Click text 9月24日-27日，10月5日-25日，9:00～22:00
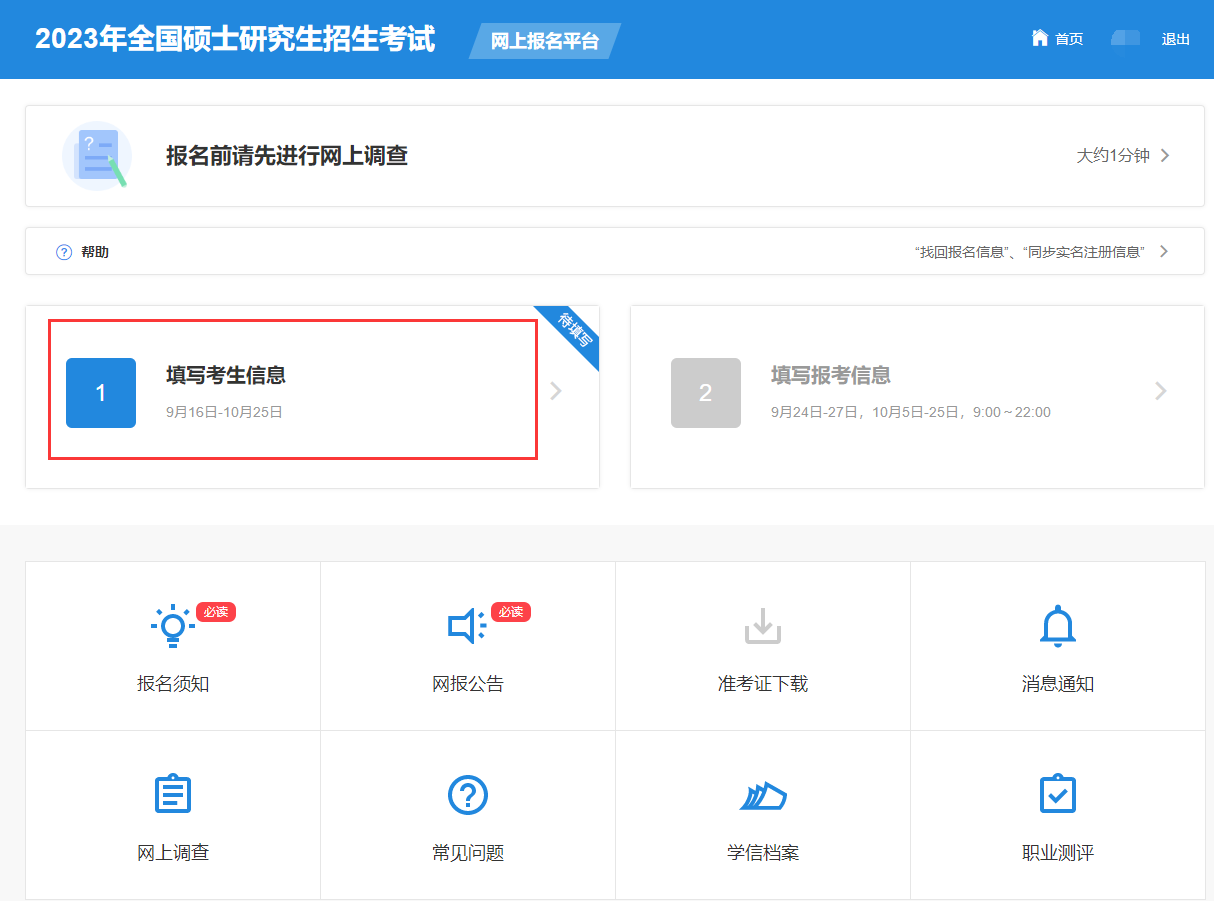The image size is (1214, 901). tap(911, 412)
